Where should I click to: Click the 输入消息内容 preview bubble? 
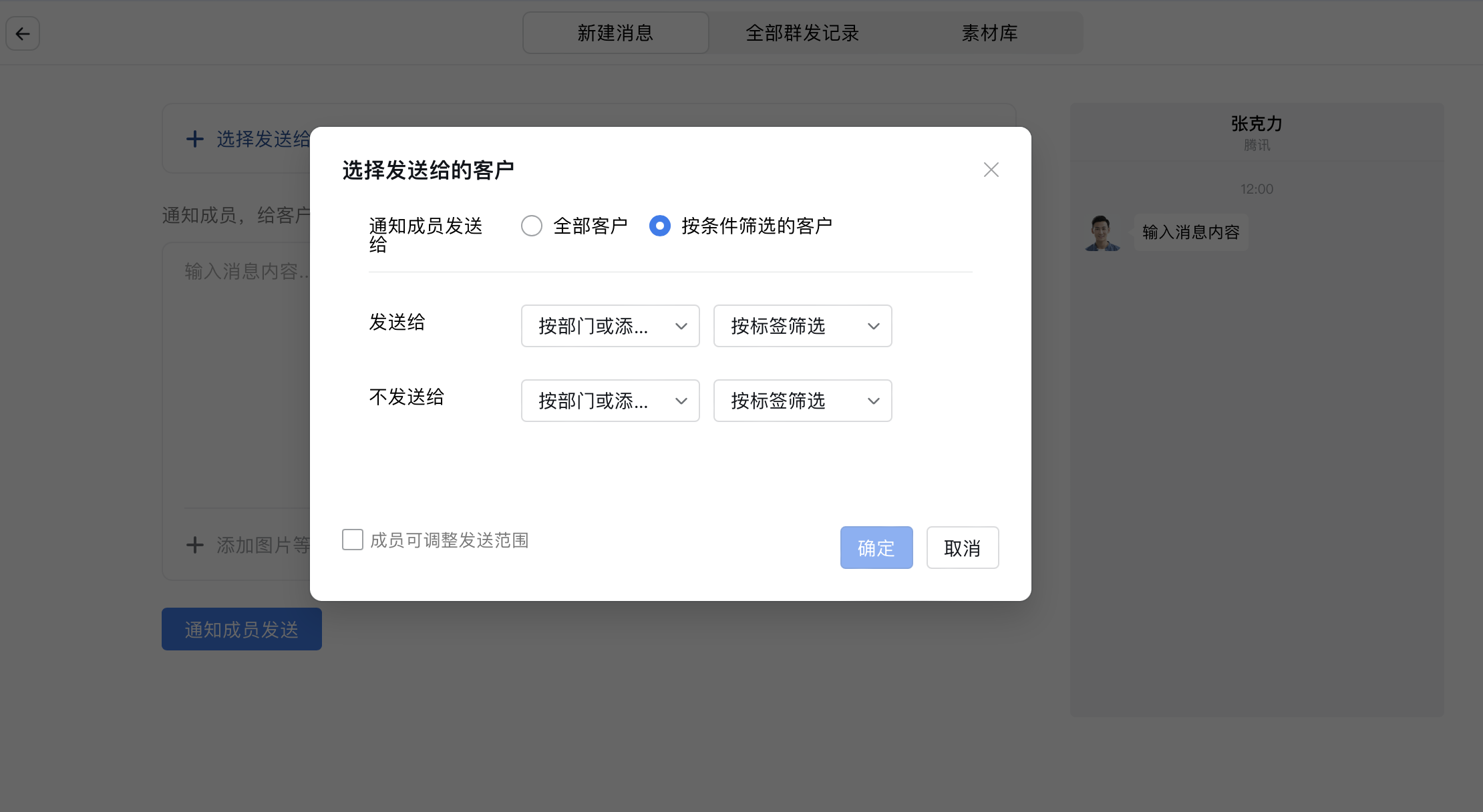pos(1190,232)
